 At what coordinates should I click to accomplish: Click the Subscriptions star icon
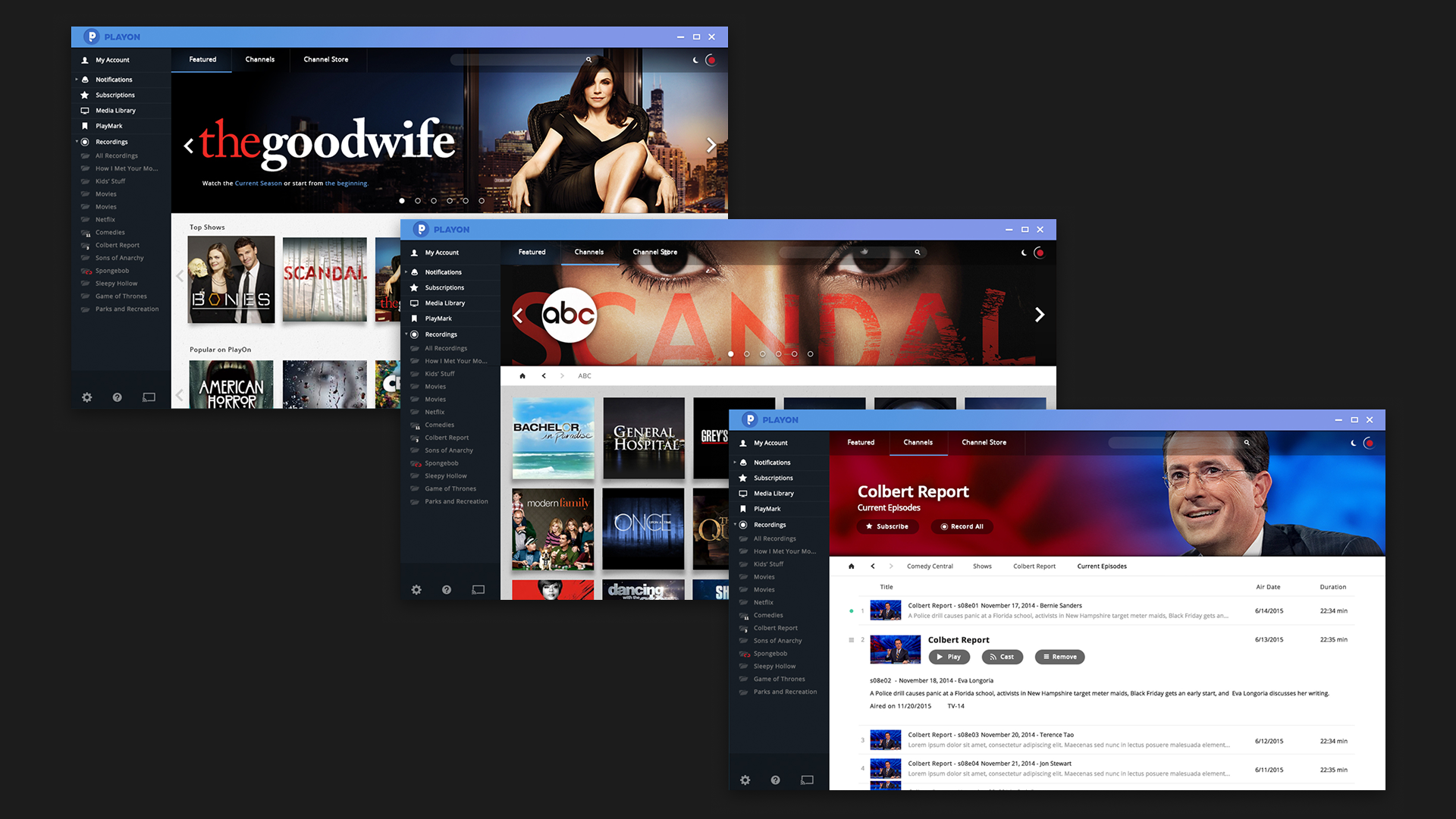(744, 478)
